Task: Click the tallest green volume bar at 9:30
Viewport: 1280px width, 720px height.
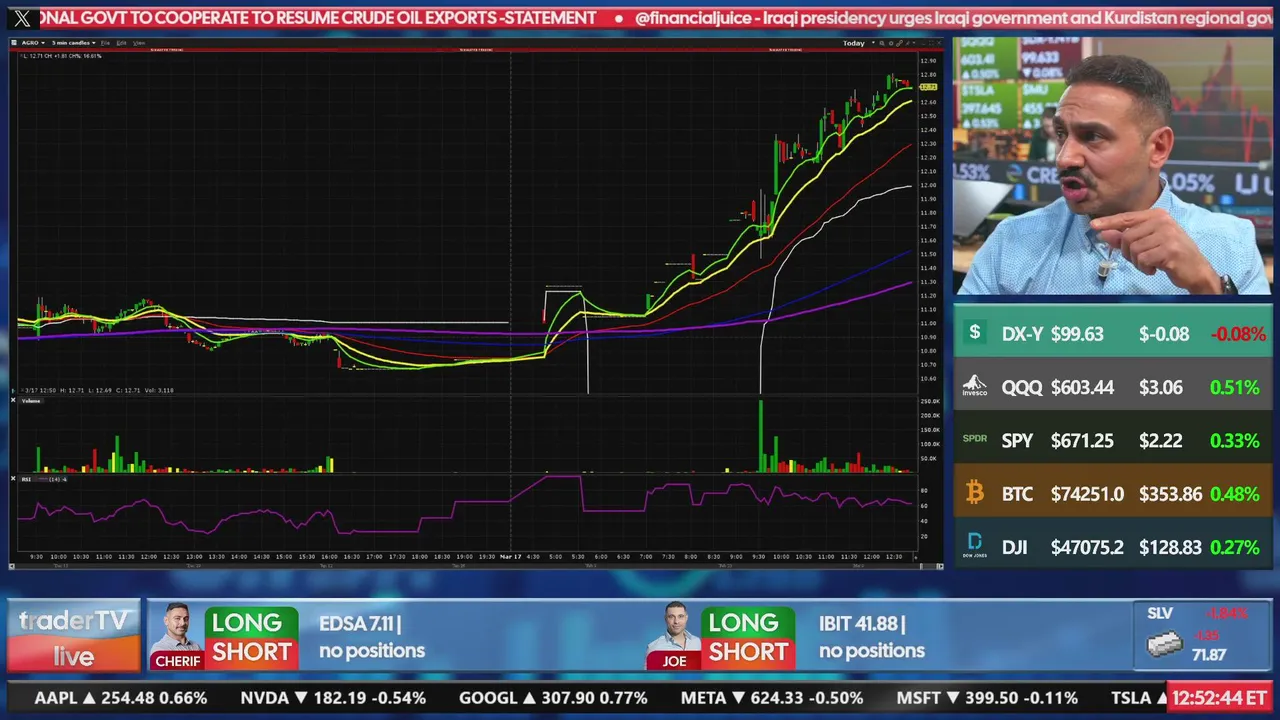Action: coord(760,436)
